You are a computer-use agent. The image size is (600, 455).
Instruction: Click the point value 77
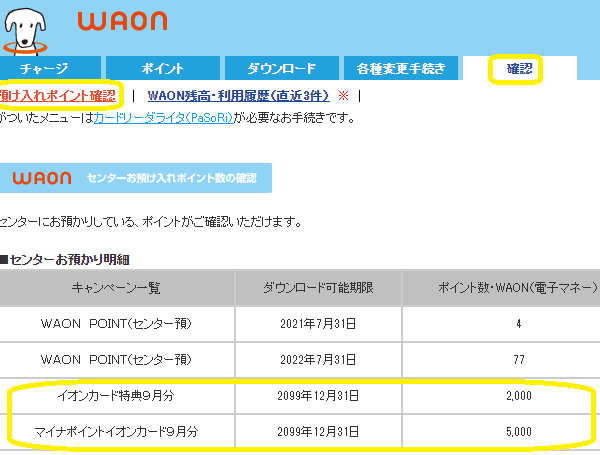click(x=519, y=360)
